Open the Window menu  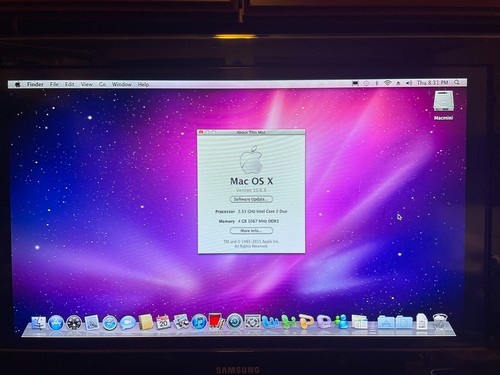click(x=122, y=84)
